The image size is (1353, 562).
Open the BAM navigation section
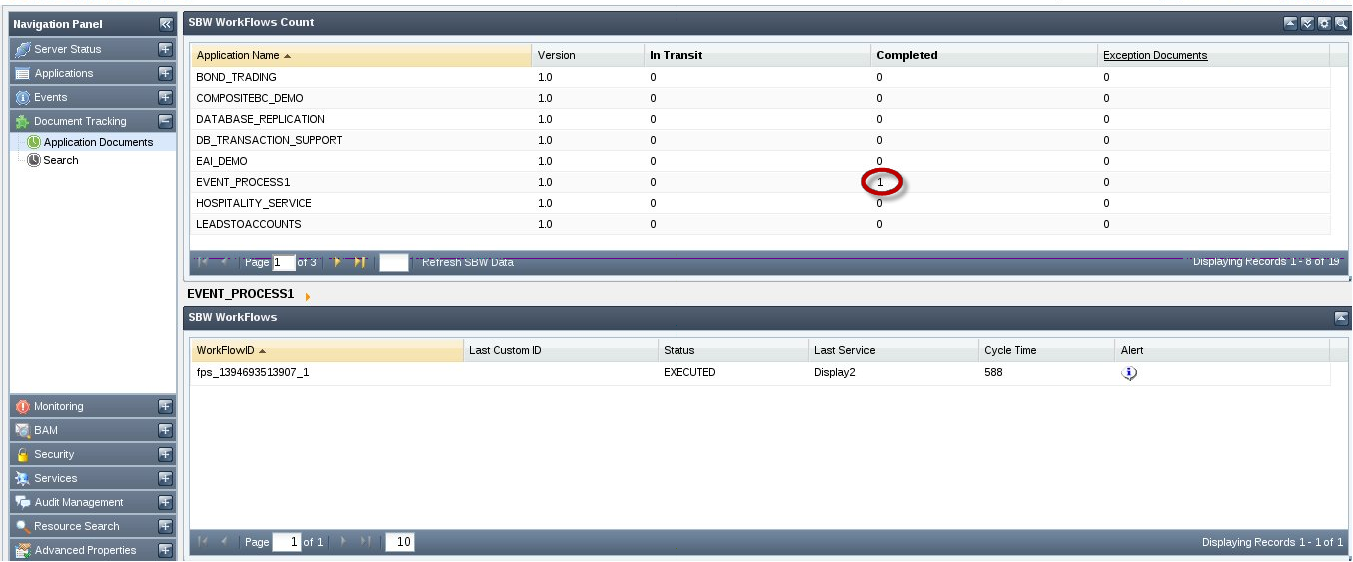pyautogui.click(x=46, y=430)
